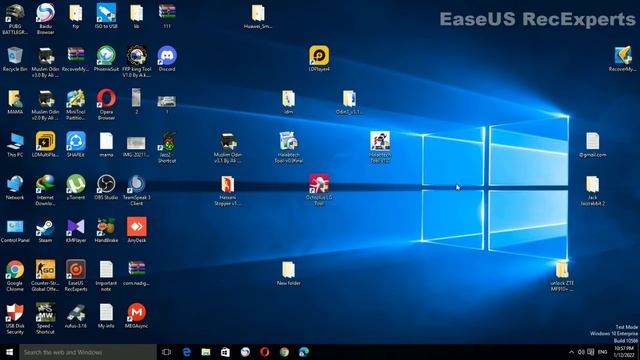Screen dimensions: 640x360
Task: Select the AnyDesk desktop icon
Action: click(x=137, y=230)
